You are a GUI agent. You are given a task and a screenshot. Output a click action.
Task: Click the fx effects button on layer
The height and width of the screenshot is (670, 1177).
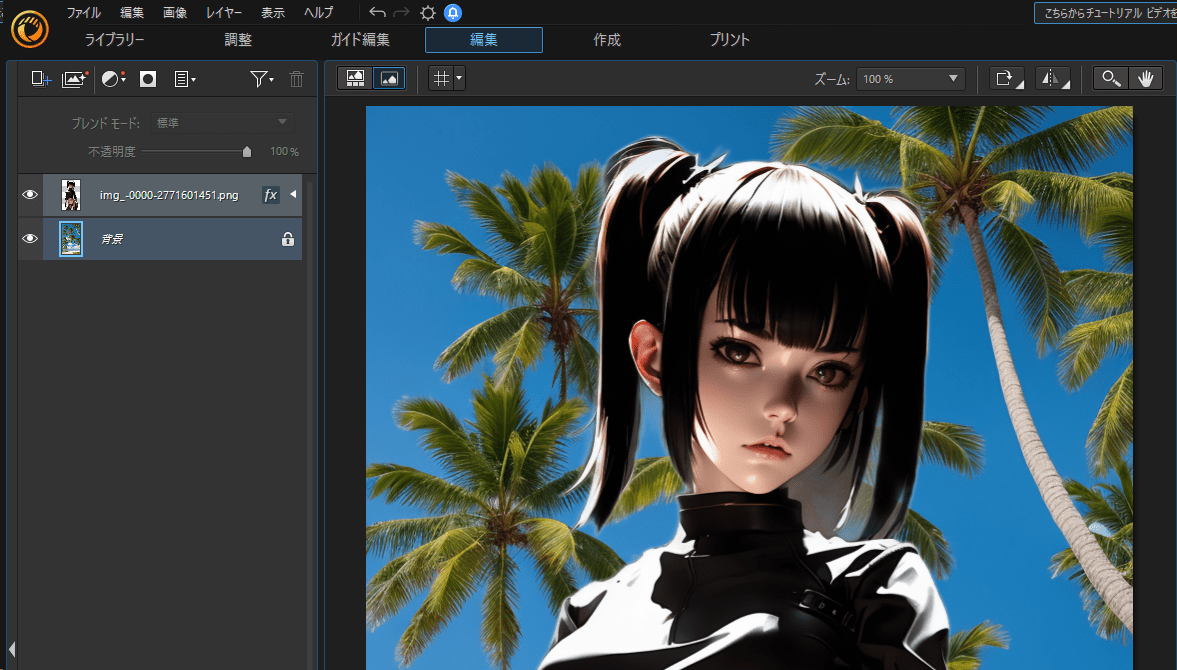click(x=269, y=194)
